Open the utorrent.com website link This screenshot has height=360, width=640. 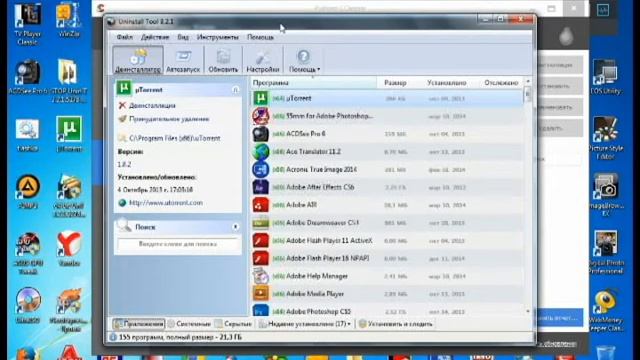(166, 203)
